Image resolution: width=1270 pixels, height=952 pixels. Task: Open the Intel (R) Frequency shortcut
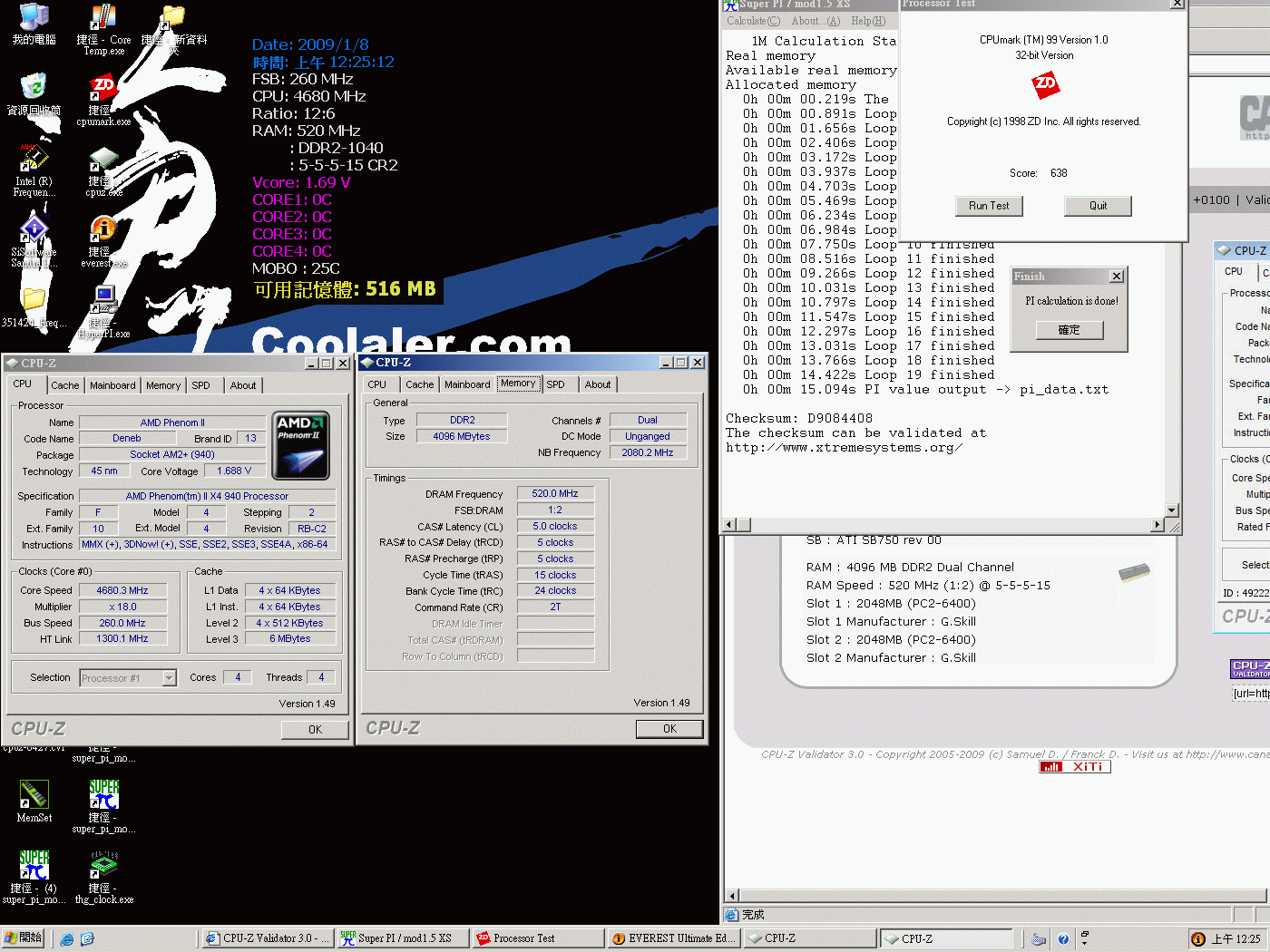34,170
